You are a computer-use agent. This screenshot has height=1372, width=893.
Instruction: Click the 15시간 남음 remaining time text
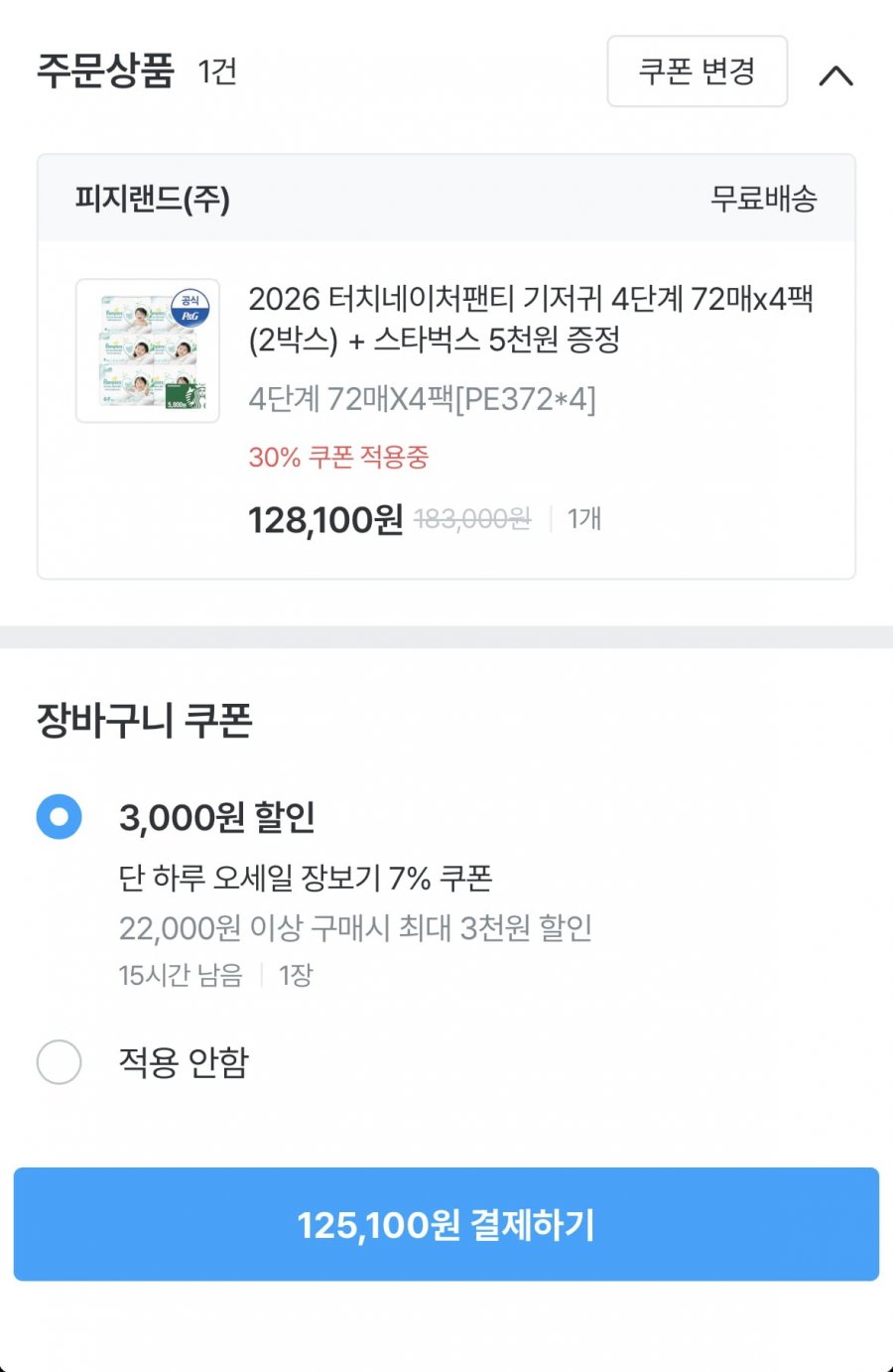tap(181, 975)
